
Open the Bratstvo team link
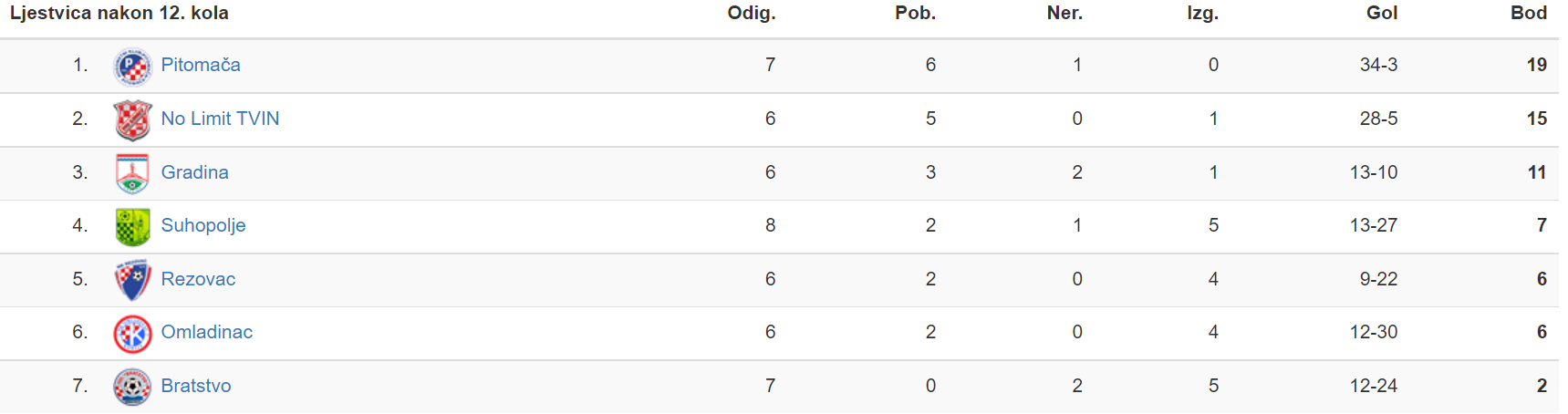(x=196, y=386)
